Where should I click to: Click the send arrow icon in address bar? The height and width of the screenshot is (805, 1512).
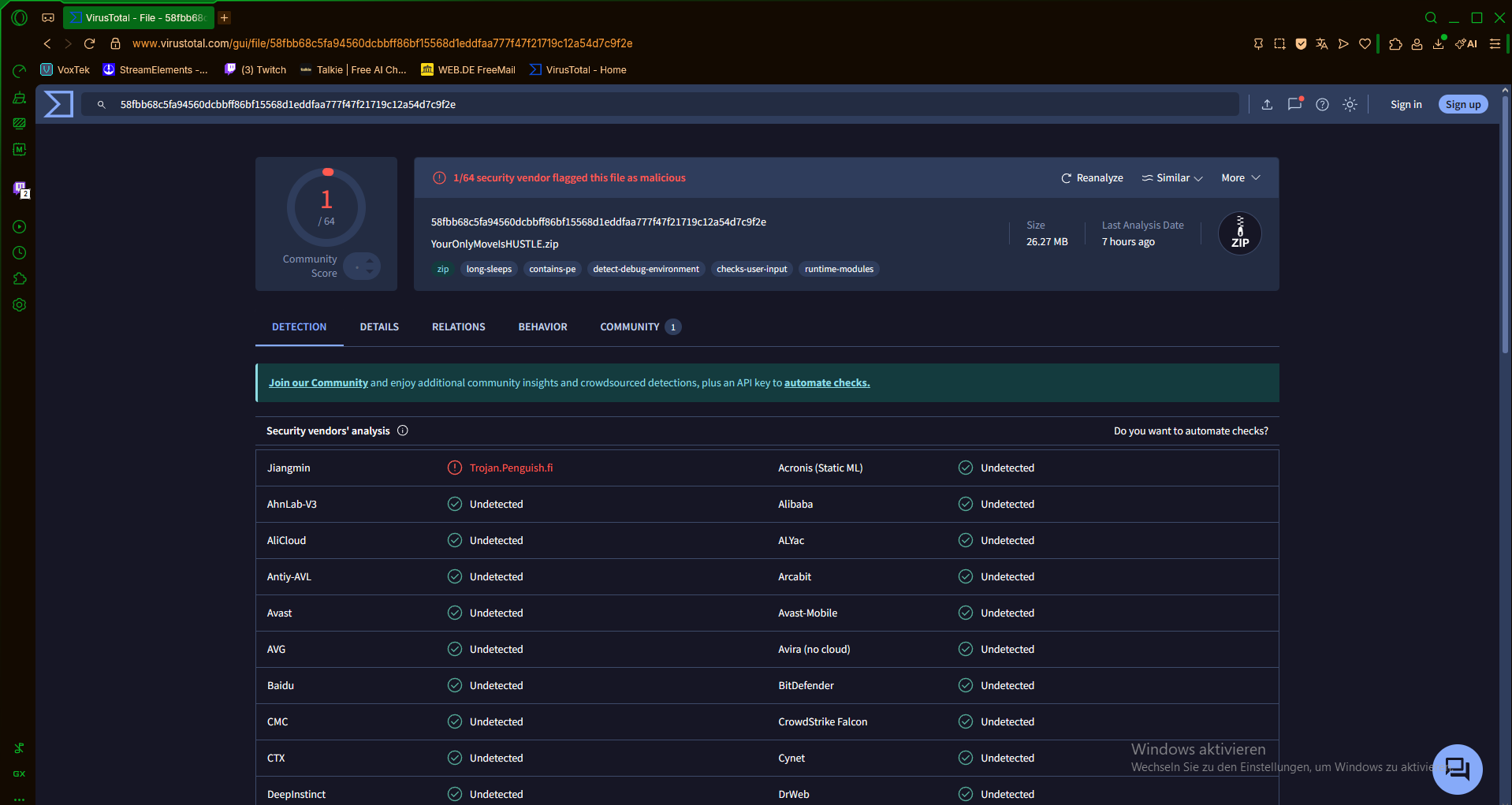click(x=1343, y=43)
